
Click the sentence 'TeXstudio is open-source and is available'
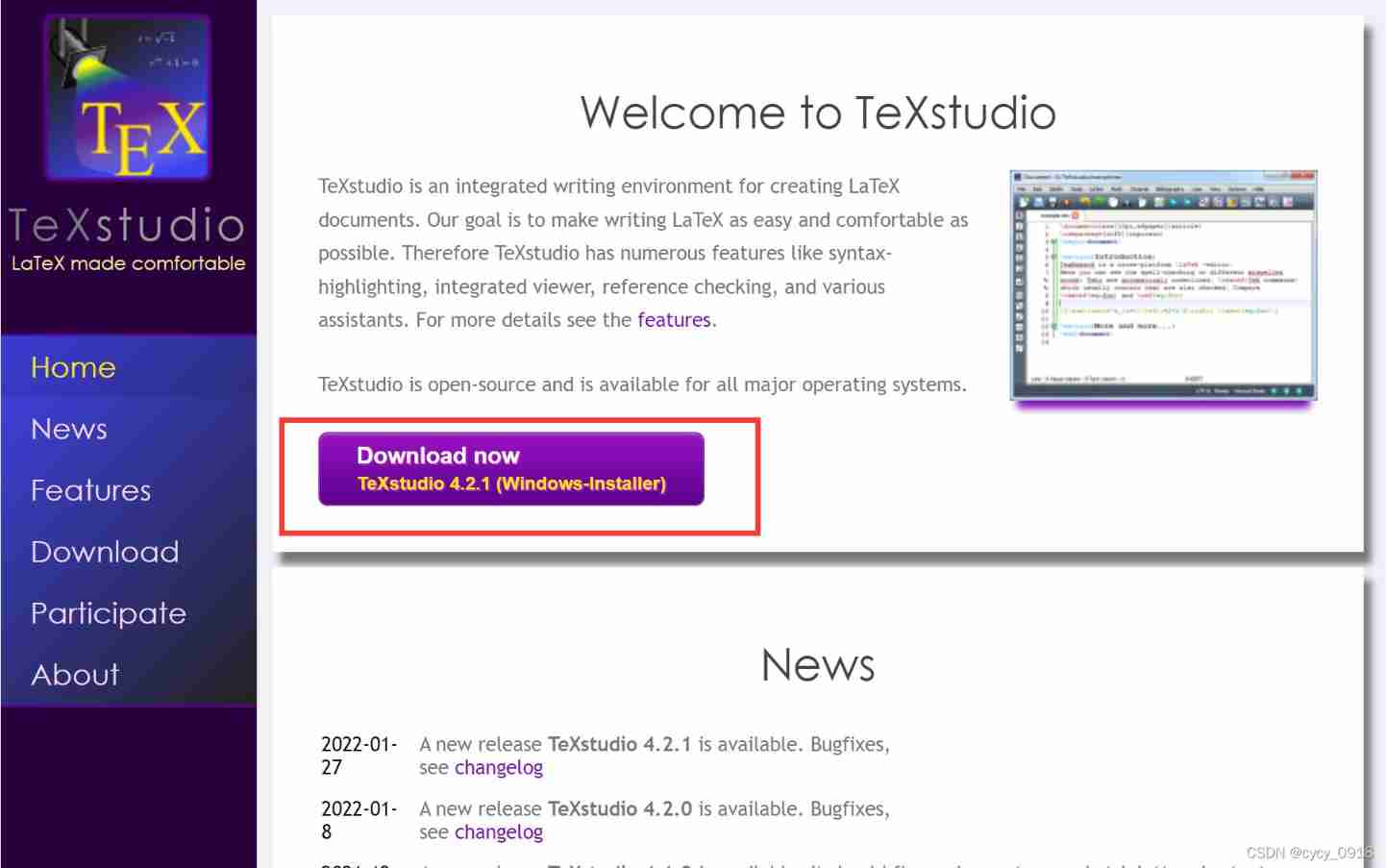[642, 384]
